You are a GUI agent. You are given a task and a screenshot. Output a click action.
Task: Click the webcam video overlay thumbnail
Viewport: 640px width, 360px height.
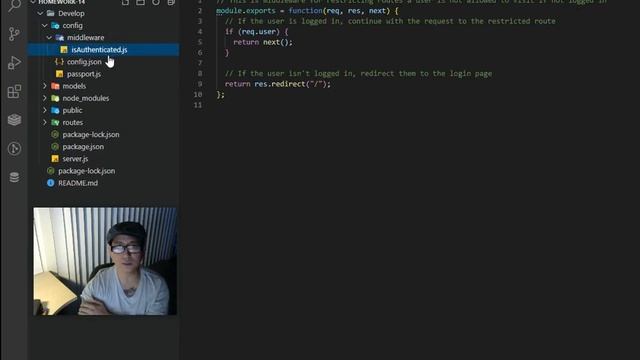pyautogui.click(x=105, y=261)
